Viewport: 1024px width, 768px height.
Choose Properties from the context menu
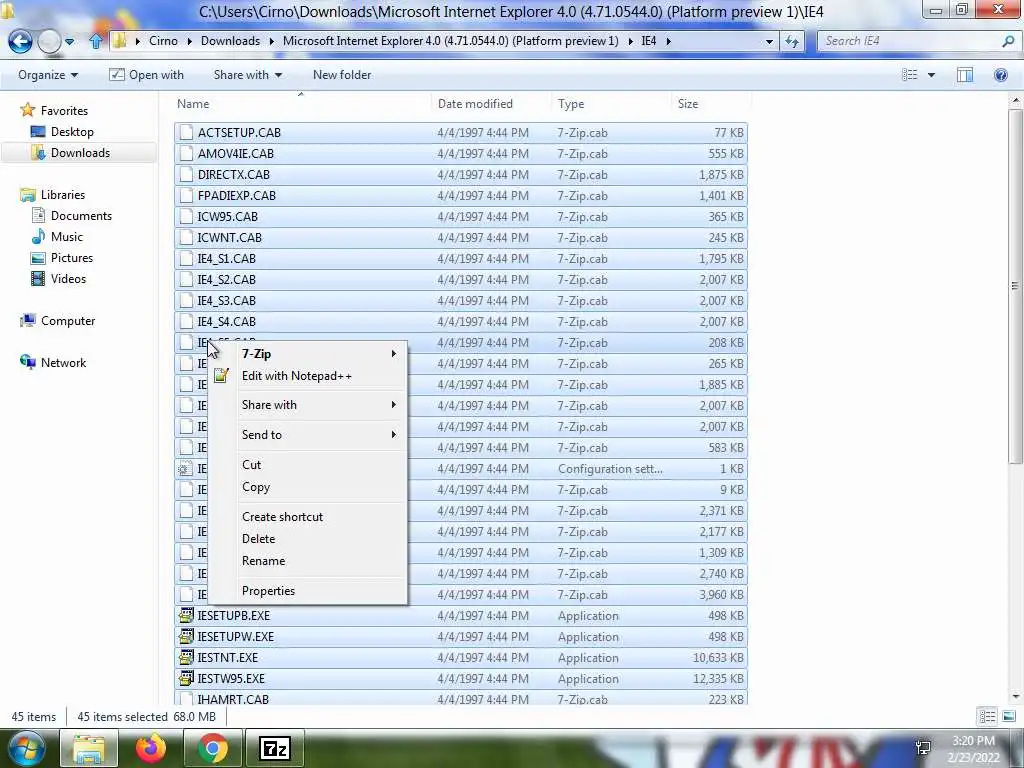click(308, 591)
